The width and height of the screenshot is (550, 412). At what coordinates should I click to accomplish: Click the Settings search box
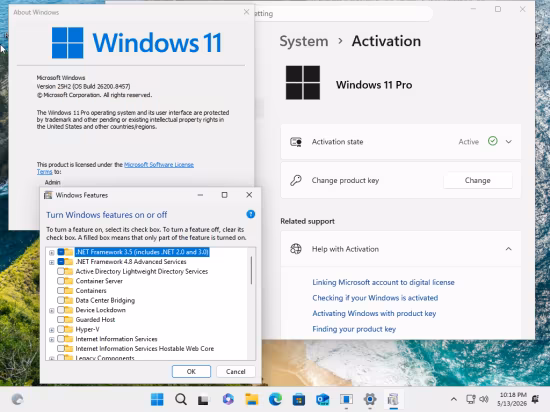pyautogui.click(x=343, y=13)
